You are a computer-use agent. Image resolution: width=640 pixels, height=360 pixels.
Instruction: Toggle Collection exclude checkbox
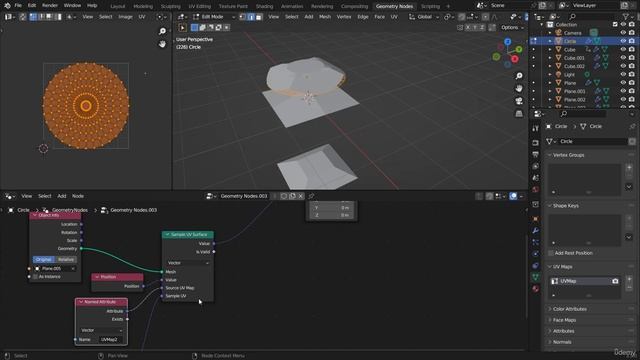(x=615, y=24)
